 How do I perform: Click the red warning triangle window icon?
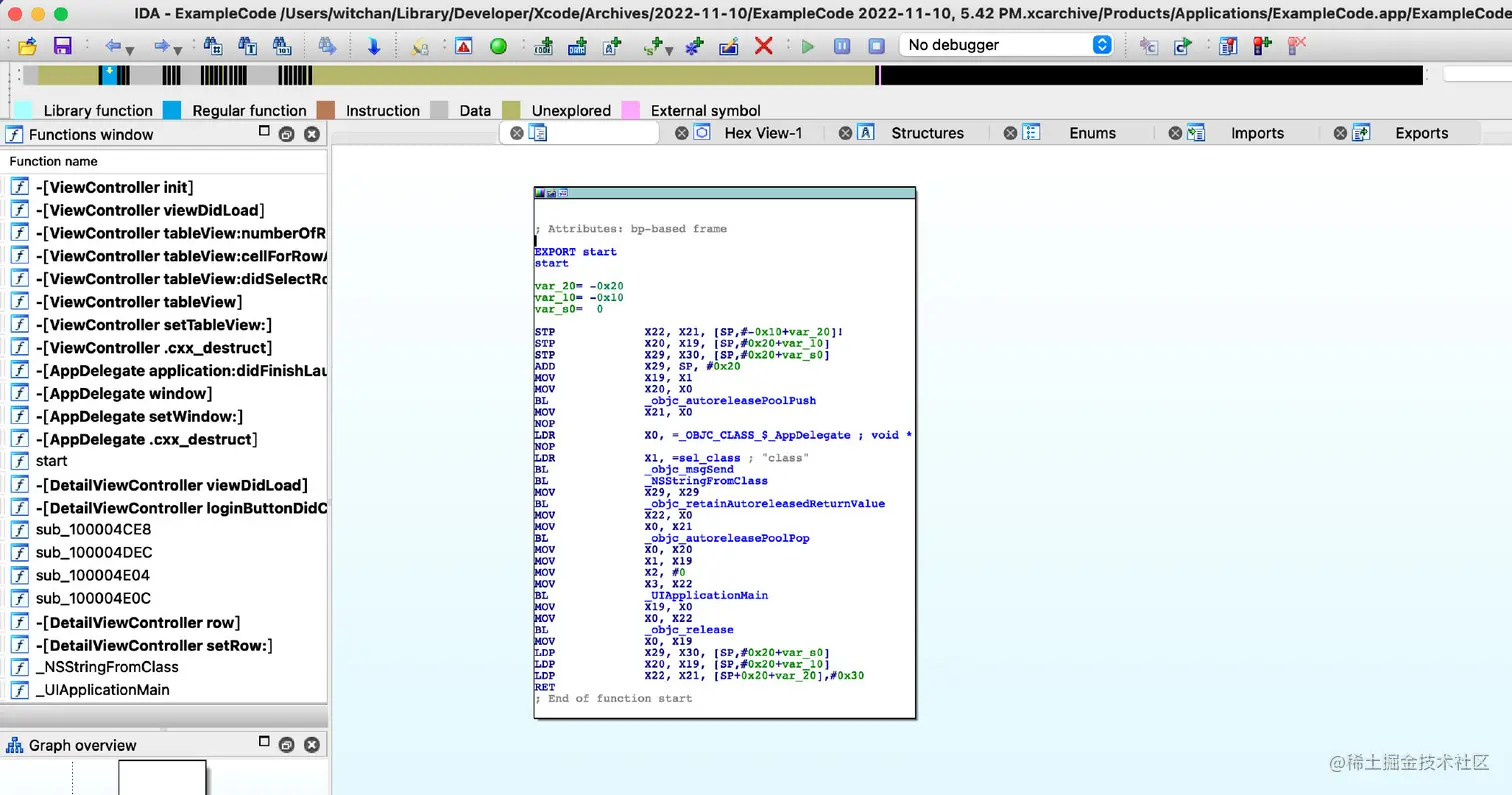(463, 46)
